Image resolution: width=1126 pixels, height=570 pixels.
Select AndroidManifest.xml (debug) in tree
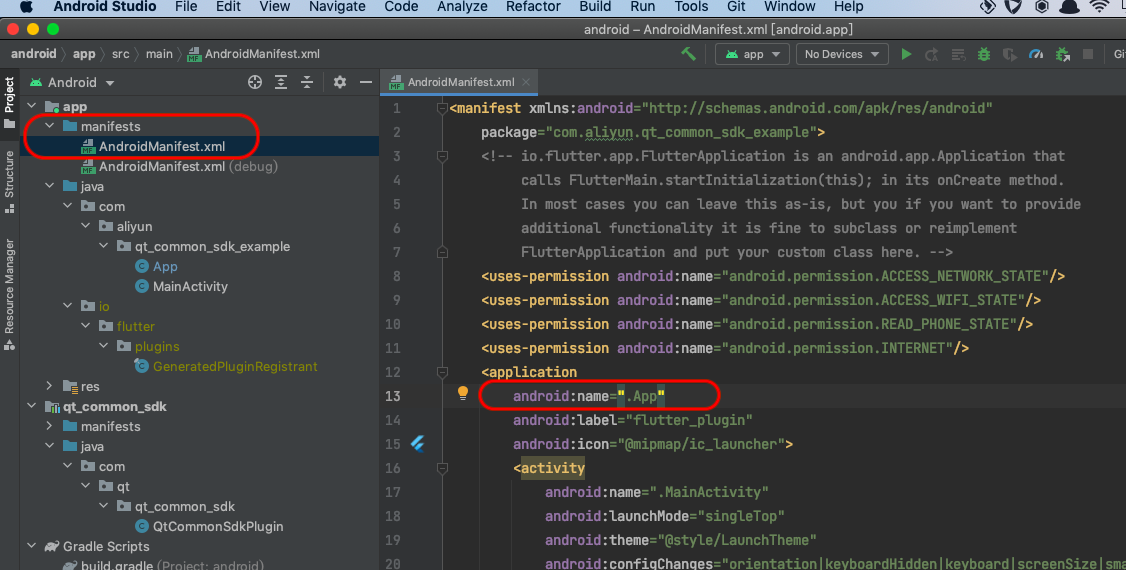188,167
